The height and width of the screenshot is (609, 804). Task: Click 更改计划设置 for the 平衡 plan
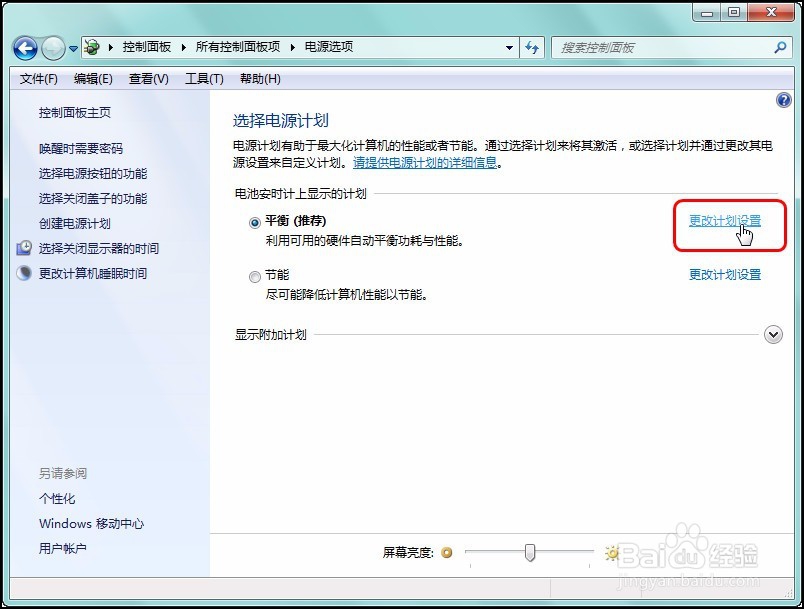pyautogui.click(x=725, y=221)
